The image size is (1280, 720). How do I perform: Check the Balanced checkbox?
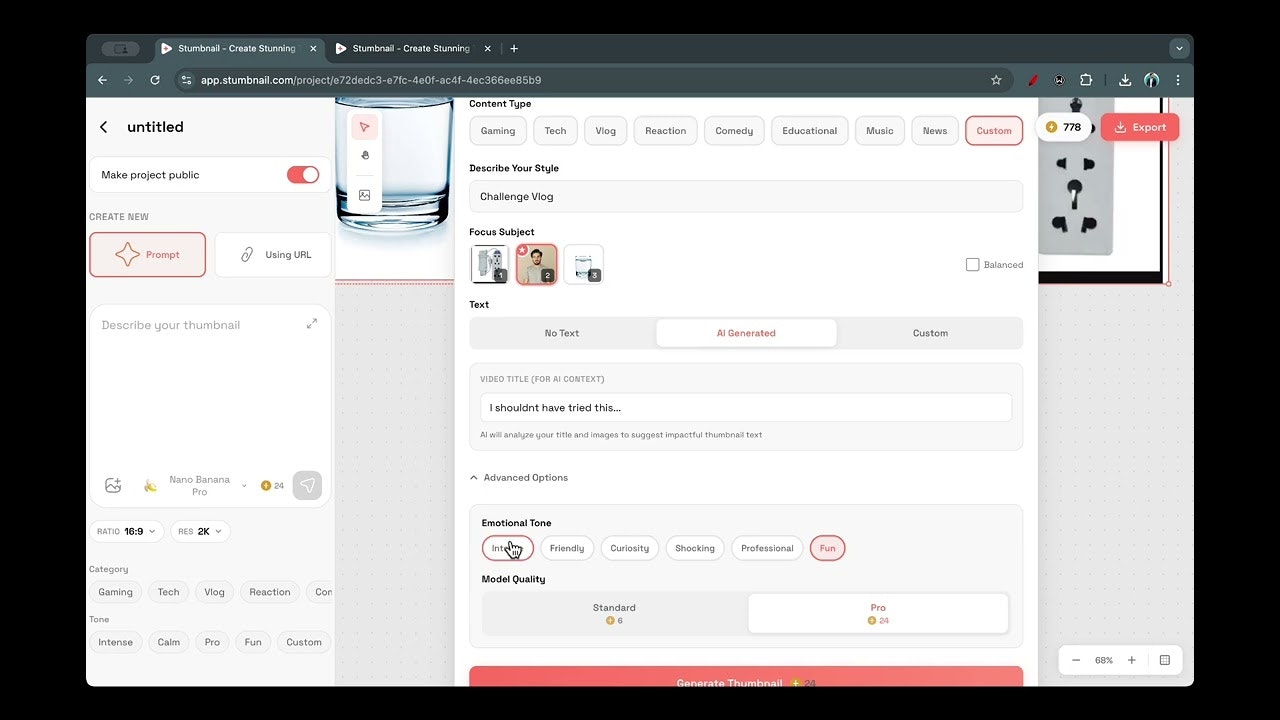coord(972,264)
